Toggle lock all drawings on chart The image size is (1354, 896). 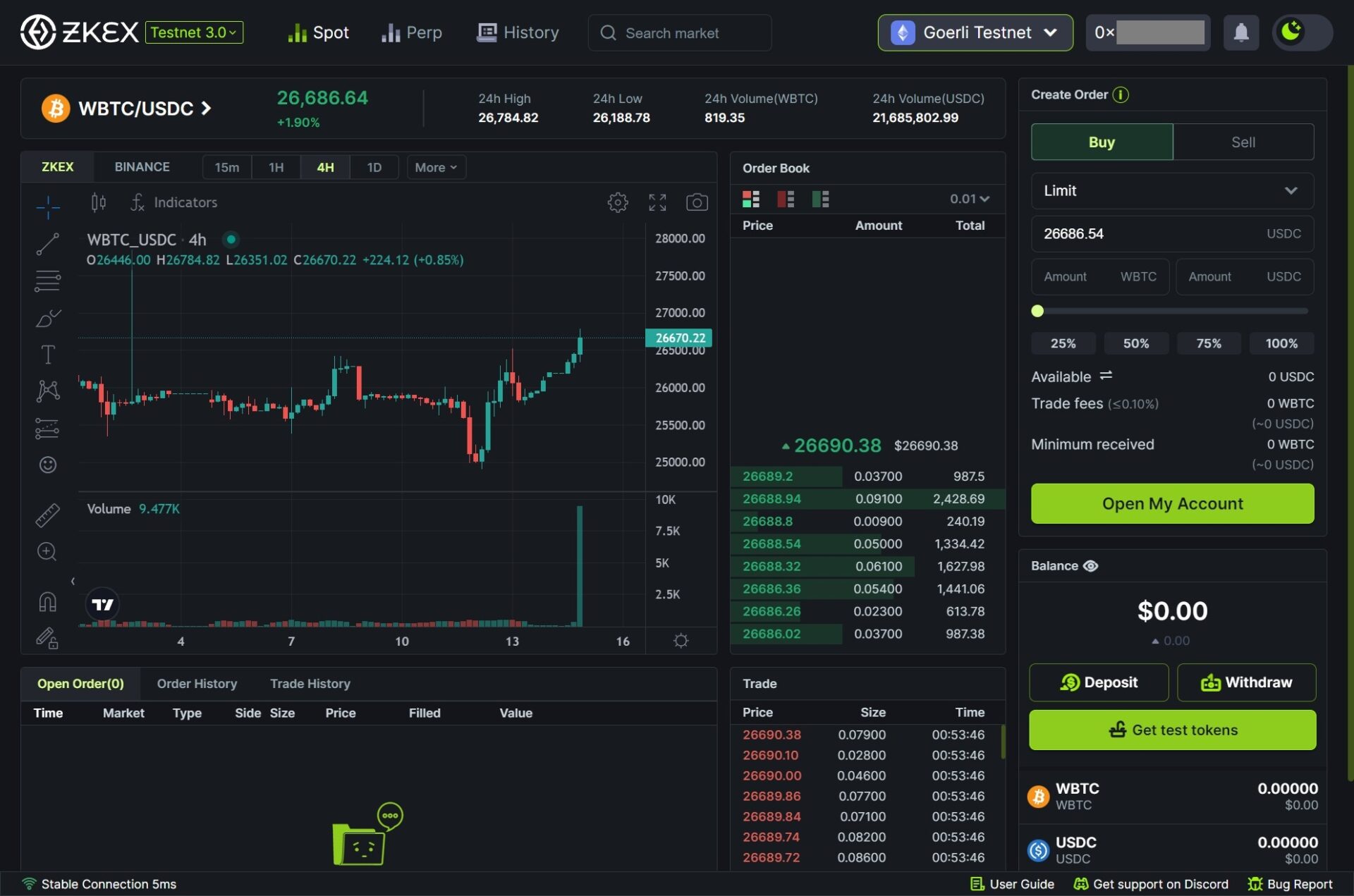(47, 639)
